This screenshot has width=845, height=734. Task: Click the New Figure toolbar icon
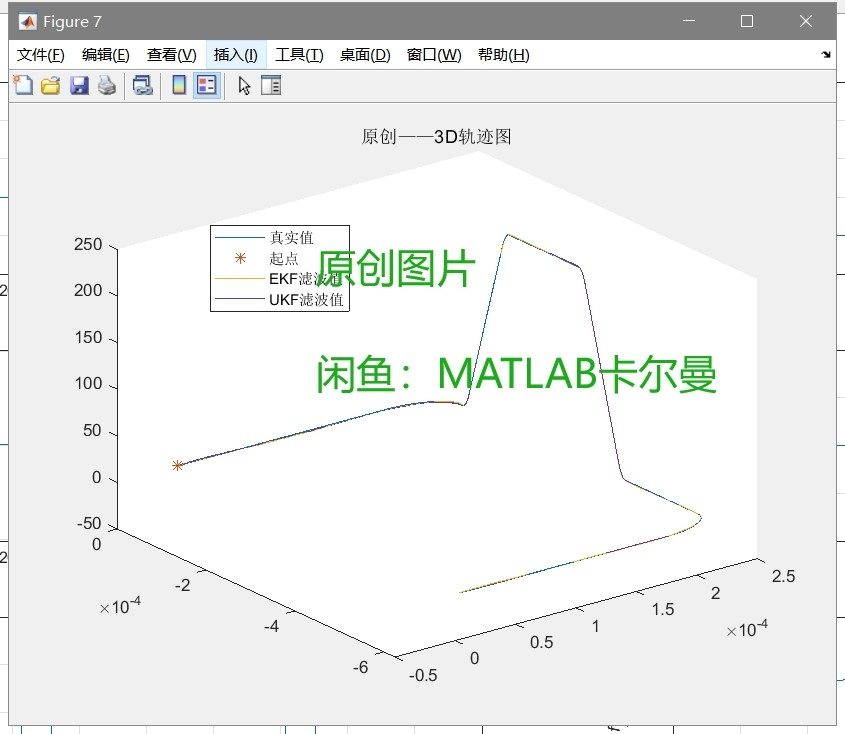coord(23,85)
